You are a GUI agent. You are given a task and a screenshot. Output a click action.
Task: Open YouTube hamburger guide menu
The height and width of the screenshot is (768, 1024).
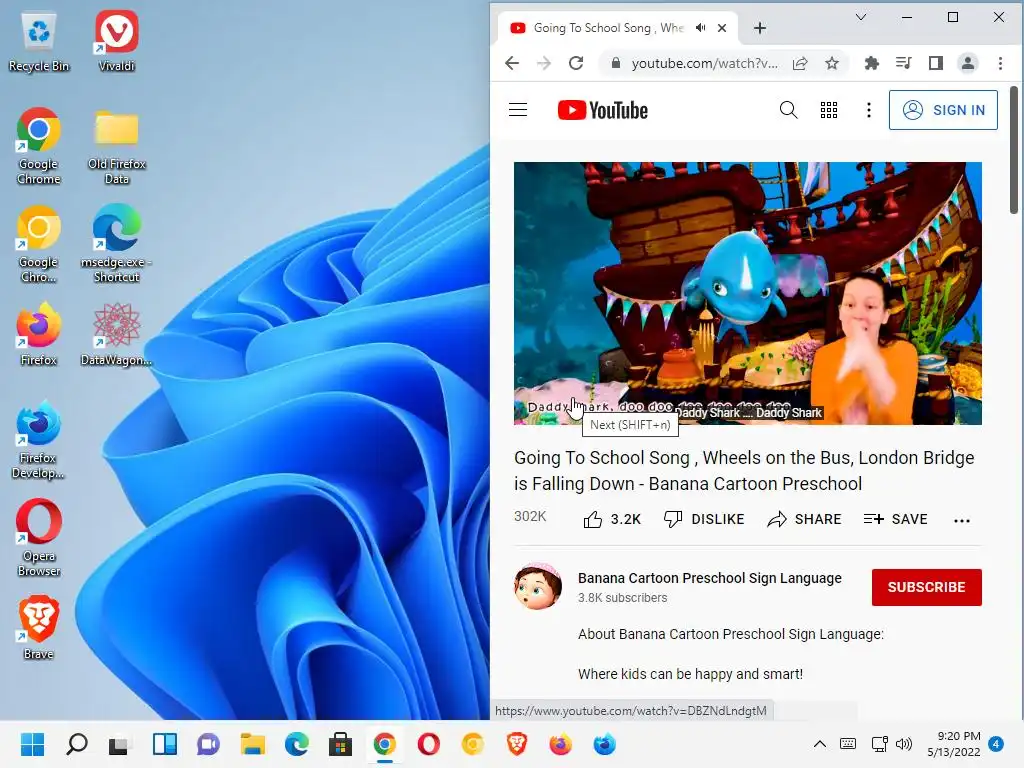[x=518, y=110]
